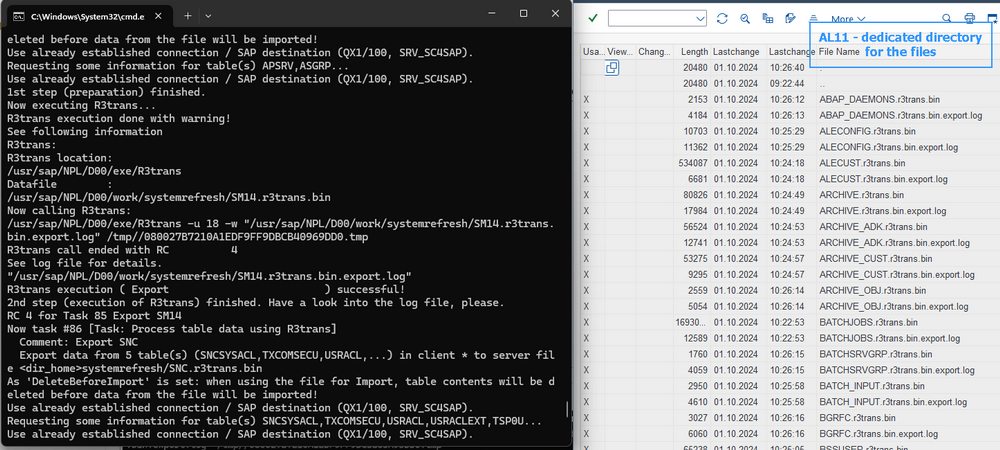Select file ARCHIVE_CUST.r3trans.bin
The image size is (1000, 450).
(x=876, y=259)
